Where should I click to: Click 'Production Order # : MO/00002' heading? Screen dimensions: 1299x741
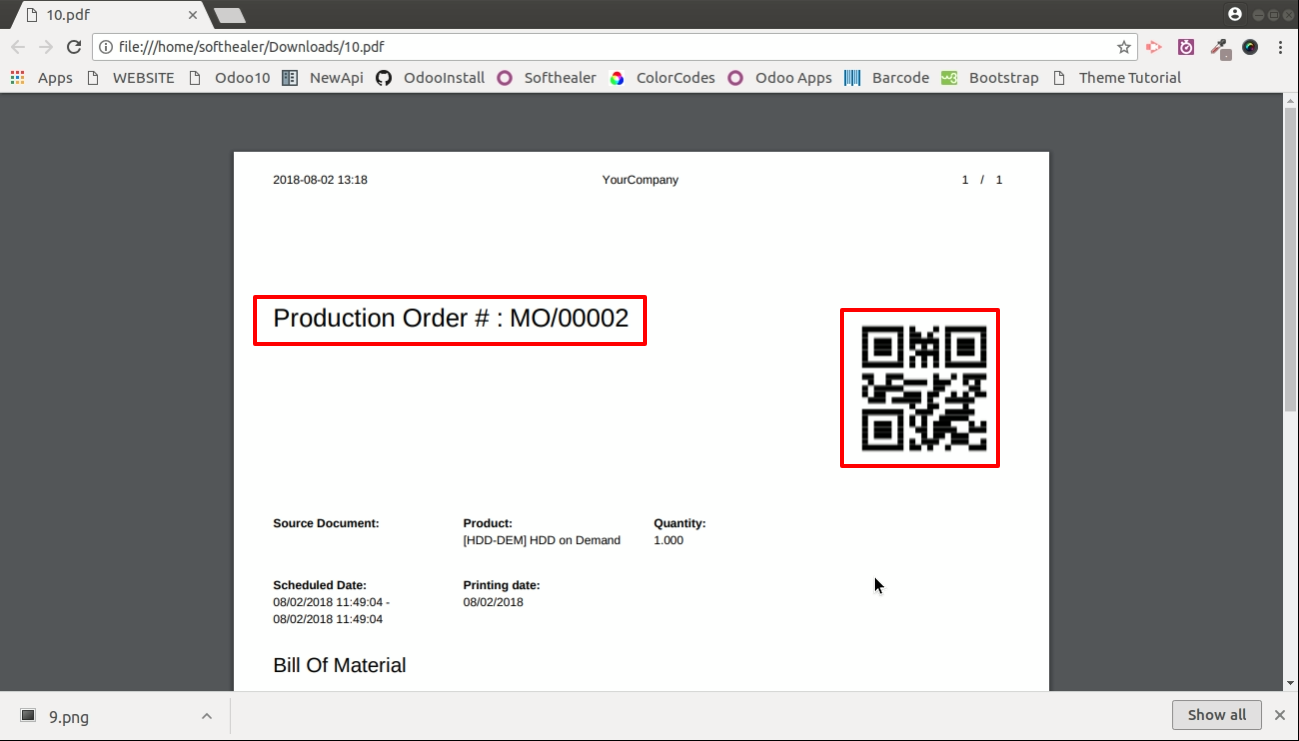pos(451,318)
